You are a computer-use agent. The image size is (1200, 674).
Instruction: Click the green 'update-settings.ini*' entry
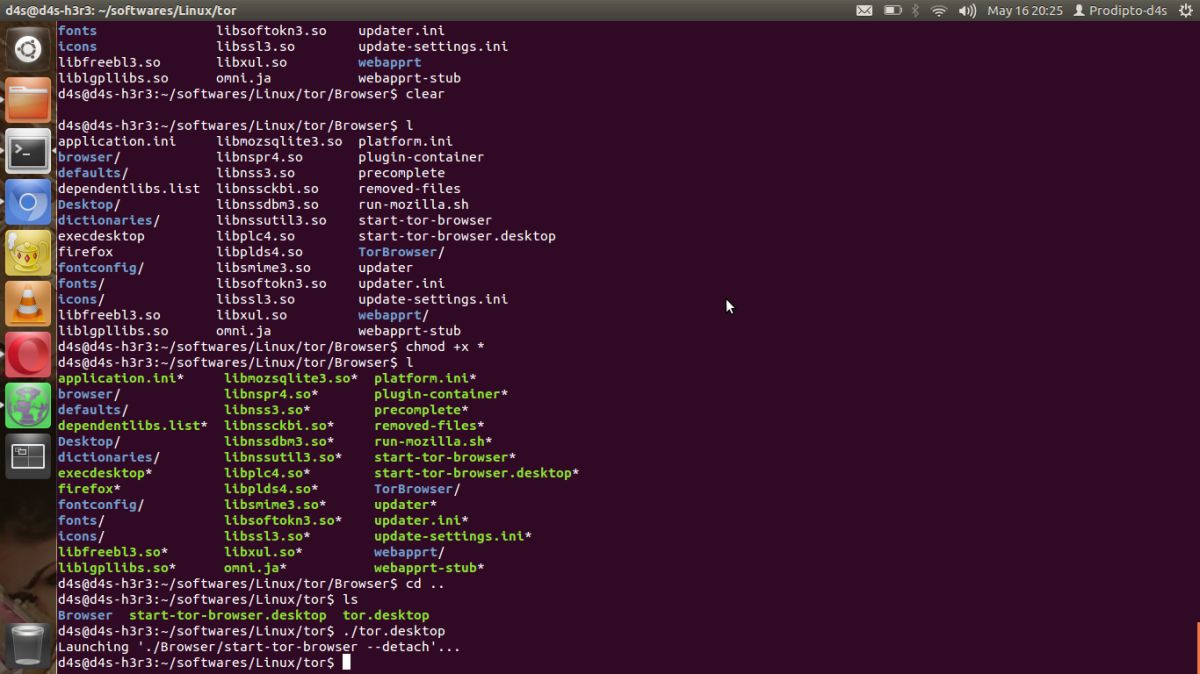pyautogui.click(x=453, y=536)
